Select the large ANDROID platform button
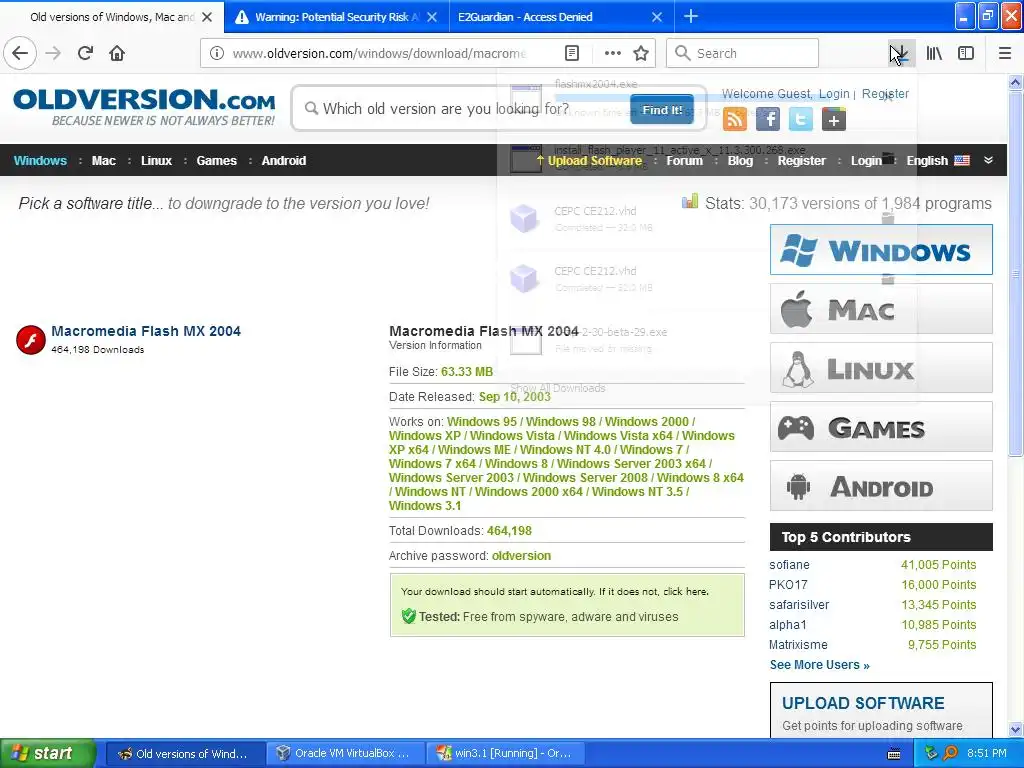1024x768 pixels. [881, 486]
